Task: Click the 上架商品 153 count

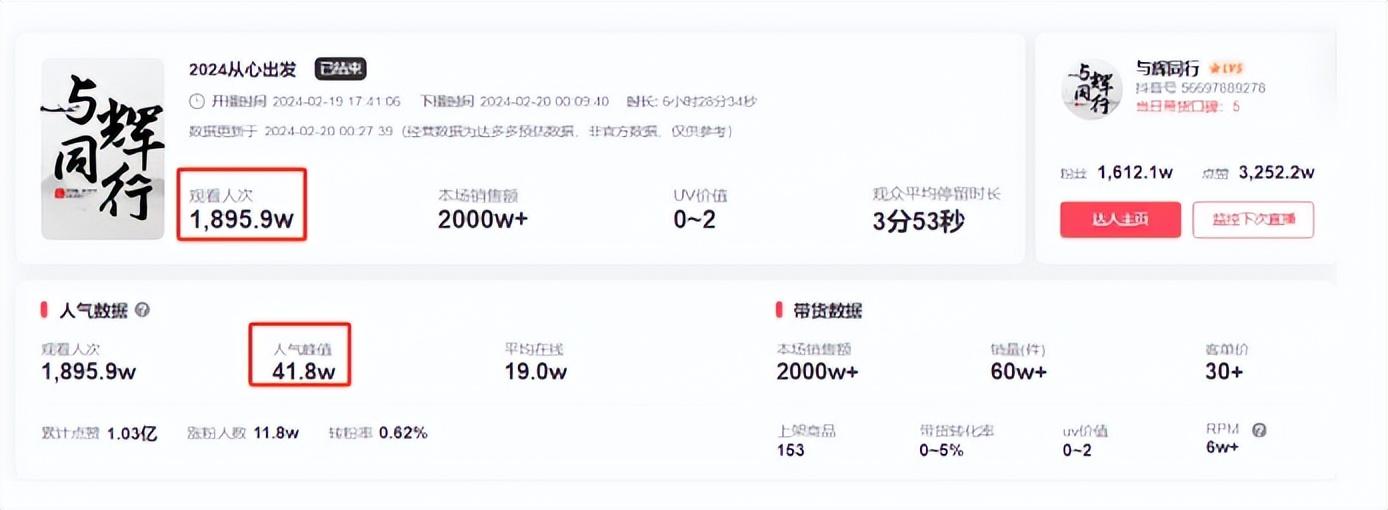Action: pyautogui.click(x=791, y=450)
